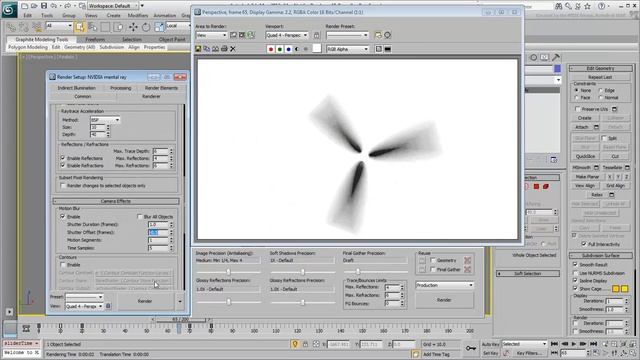Click the Undo arrow in quick access toolbar
The image size is (640, 360).
pyautogui.click(x=53, y=6)
